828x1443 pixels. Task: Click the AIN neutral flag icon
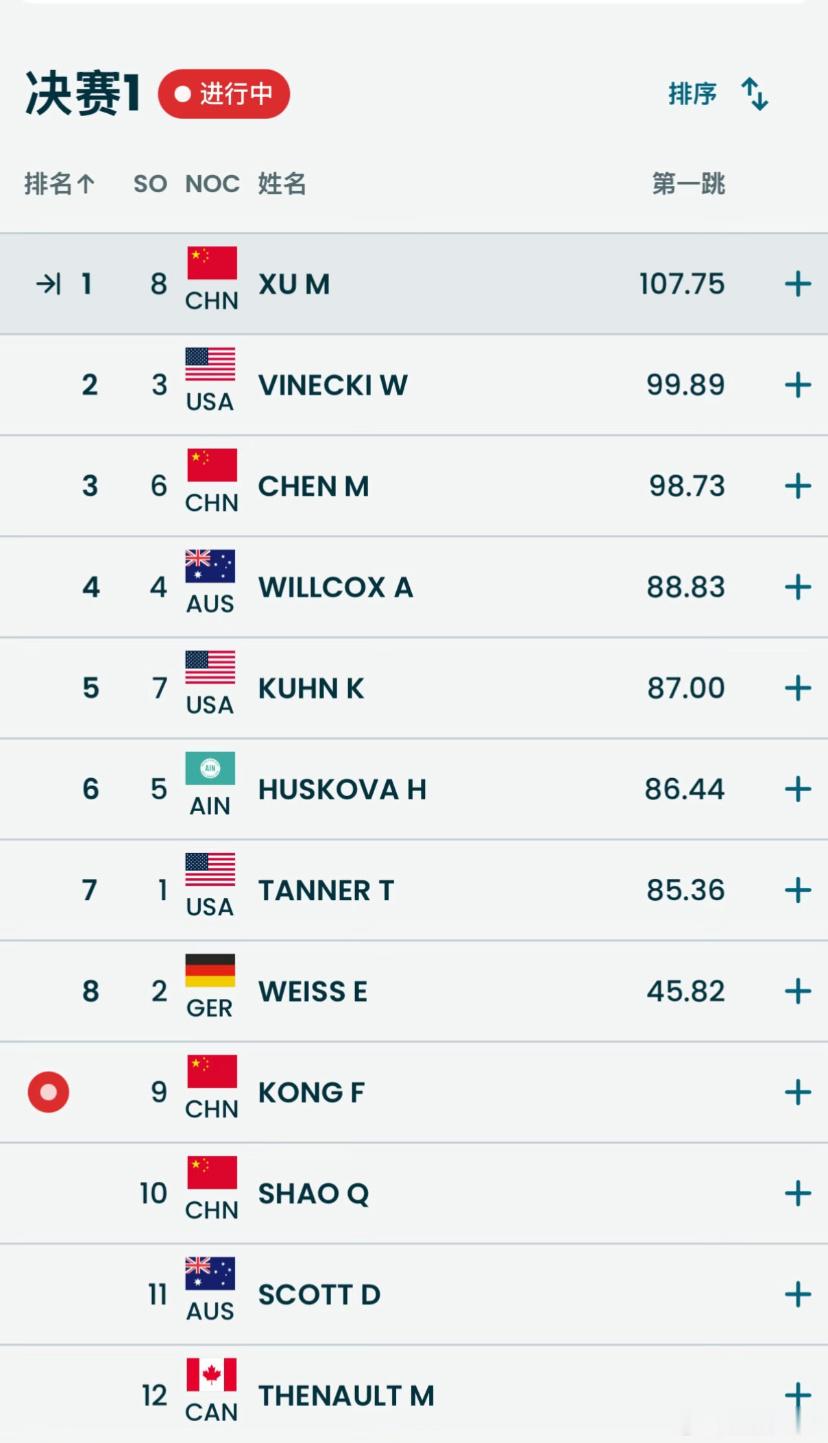(x=210, y=768)
